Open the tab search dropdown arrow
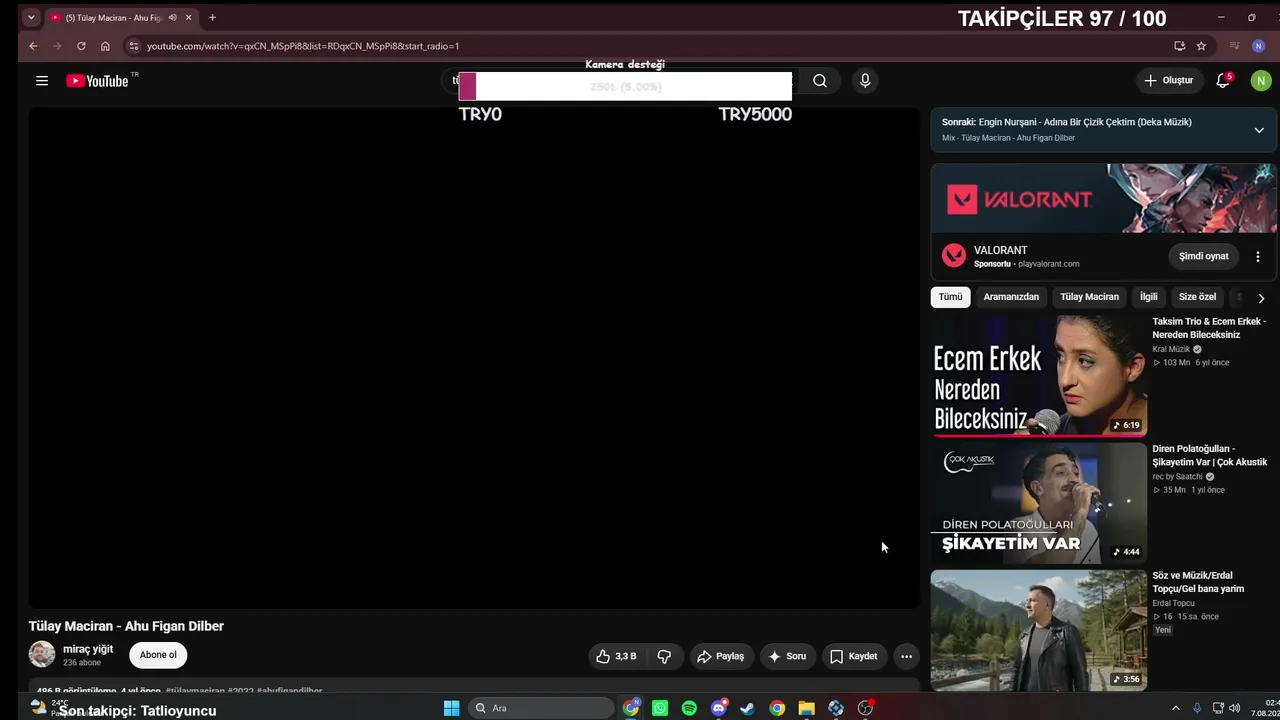The width and height of the screenshot is (1280, 720). pyautogui.click(x=31, y=17)
